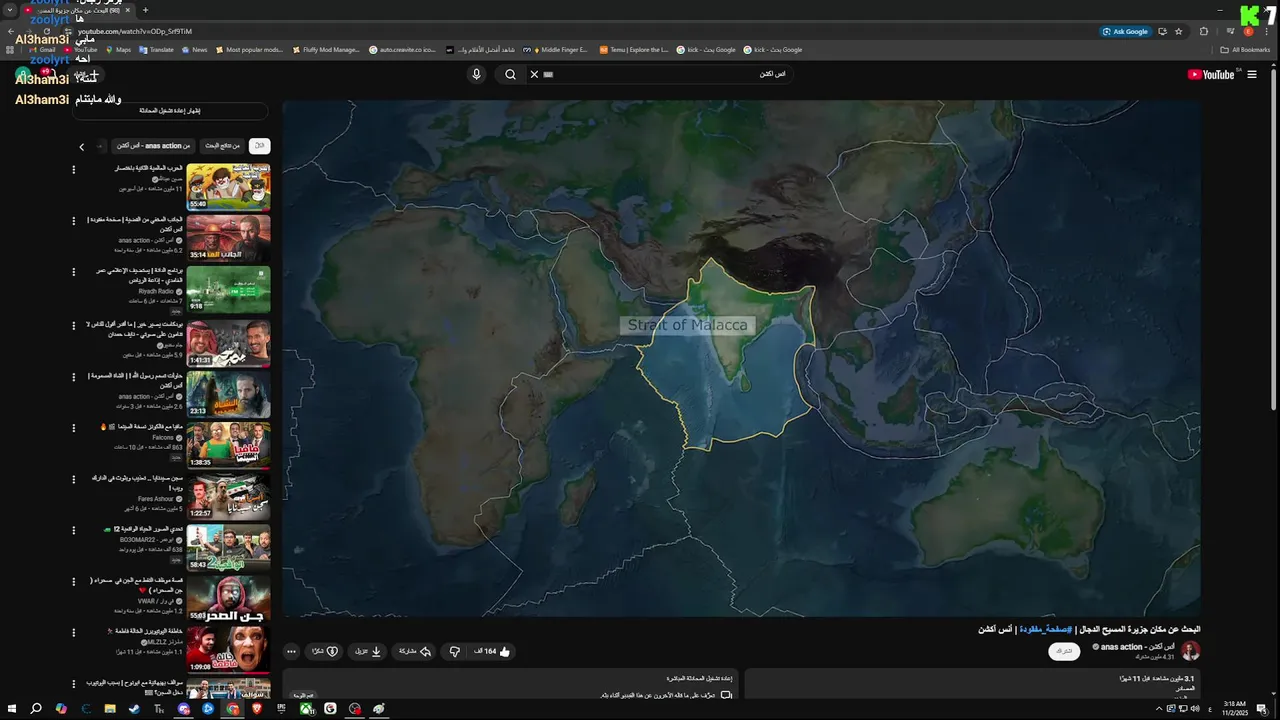Open the Fluffy Mod Manager bookmark
The width and height of the screenshot is (1280, 720).
coord(326,49)
